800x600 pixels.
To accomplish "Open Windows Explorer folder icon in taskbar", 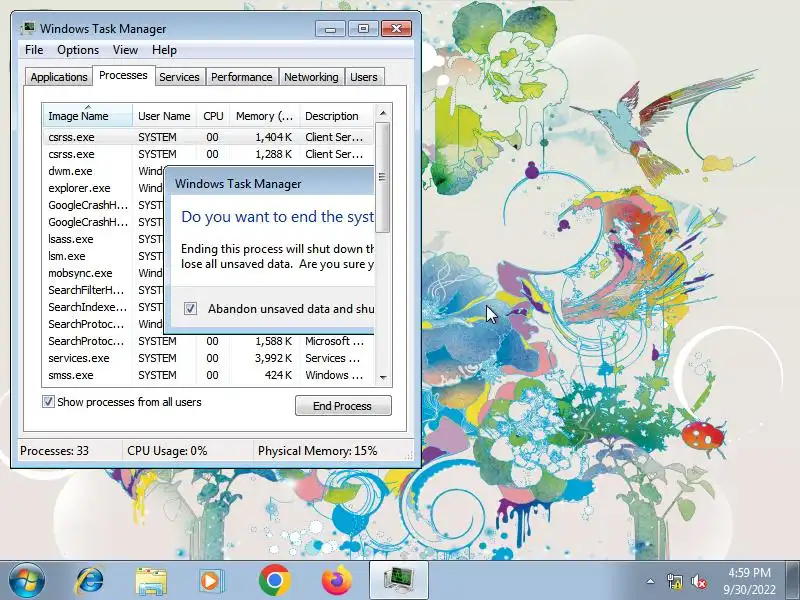I will click(151, 581).
